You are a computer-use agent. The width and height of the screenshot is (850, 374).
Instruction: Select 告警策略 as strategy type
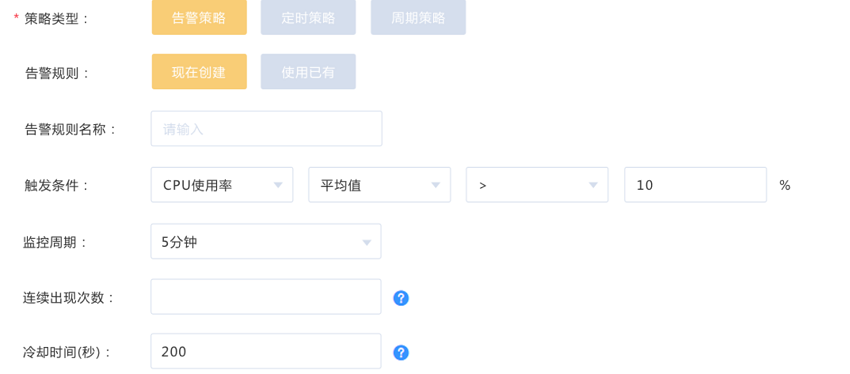click(199, 17)
